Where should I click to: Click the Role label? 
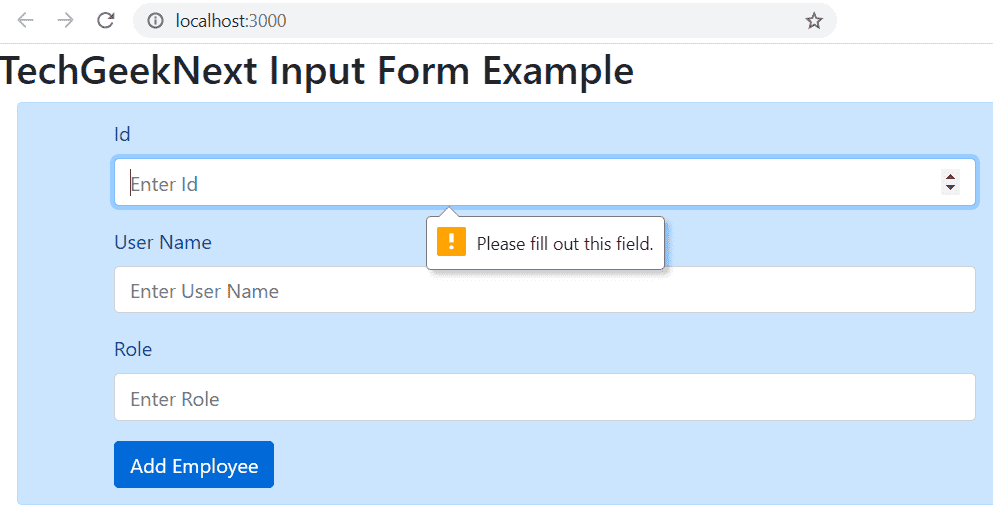[133, 349]
